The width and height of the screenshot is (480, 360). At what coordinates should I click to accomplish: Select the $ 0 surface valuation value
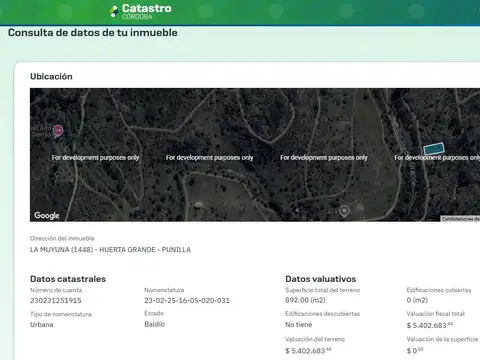415,351
